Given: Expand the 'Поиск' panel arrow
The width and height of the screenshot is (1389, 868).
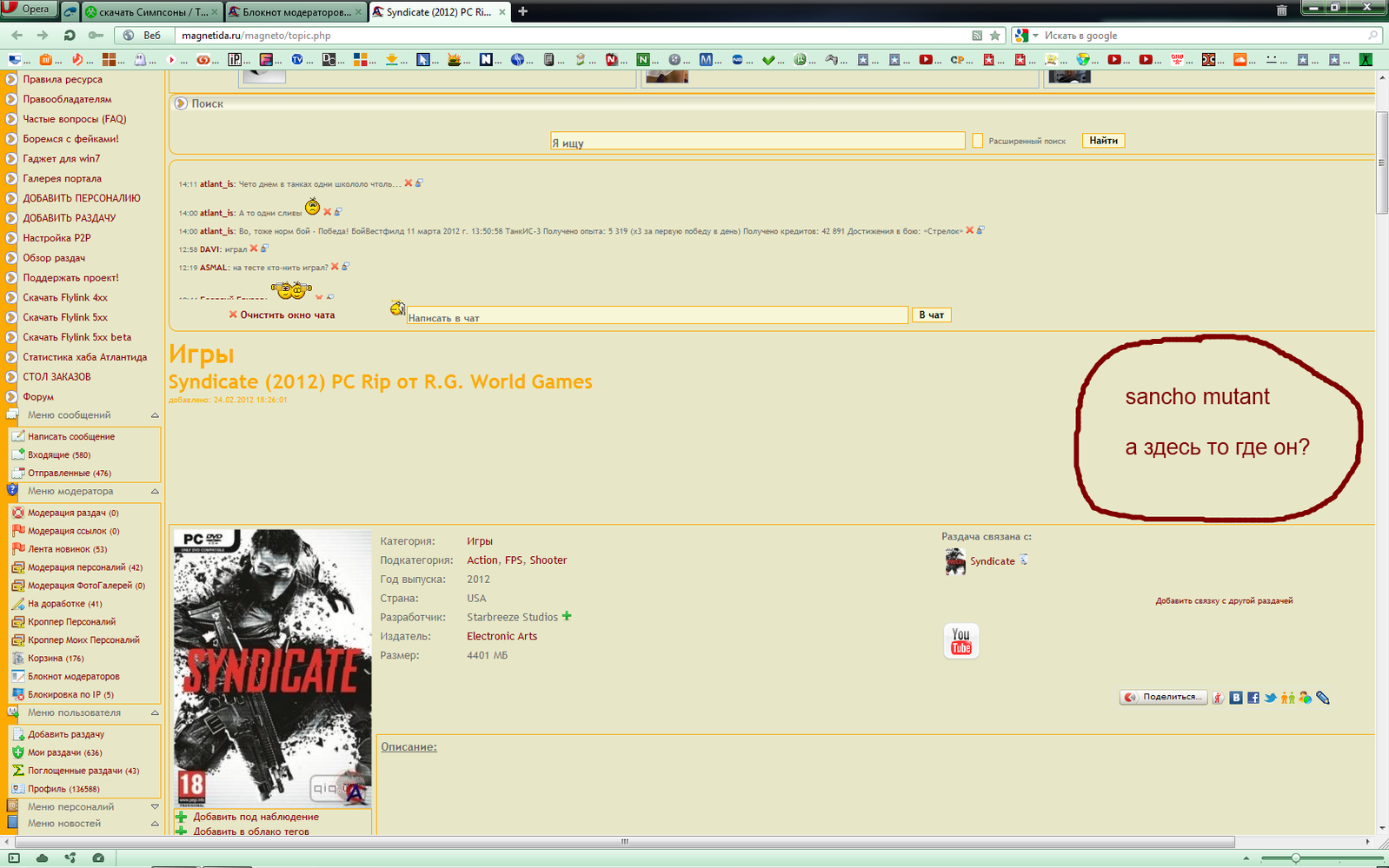Looking at the screenshot, I should click(x=181, y=103).
